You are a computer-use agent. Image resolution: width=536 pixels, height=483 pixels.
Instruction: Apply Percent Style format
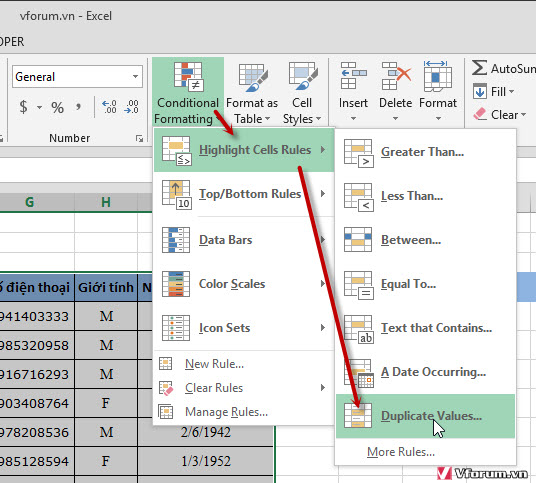[57, 107]
